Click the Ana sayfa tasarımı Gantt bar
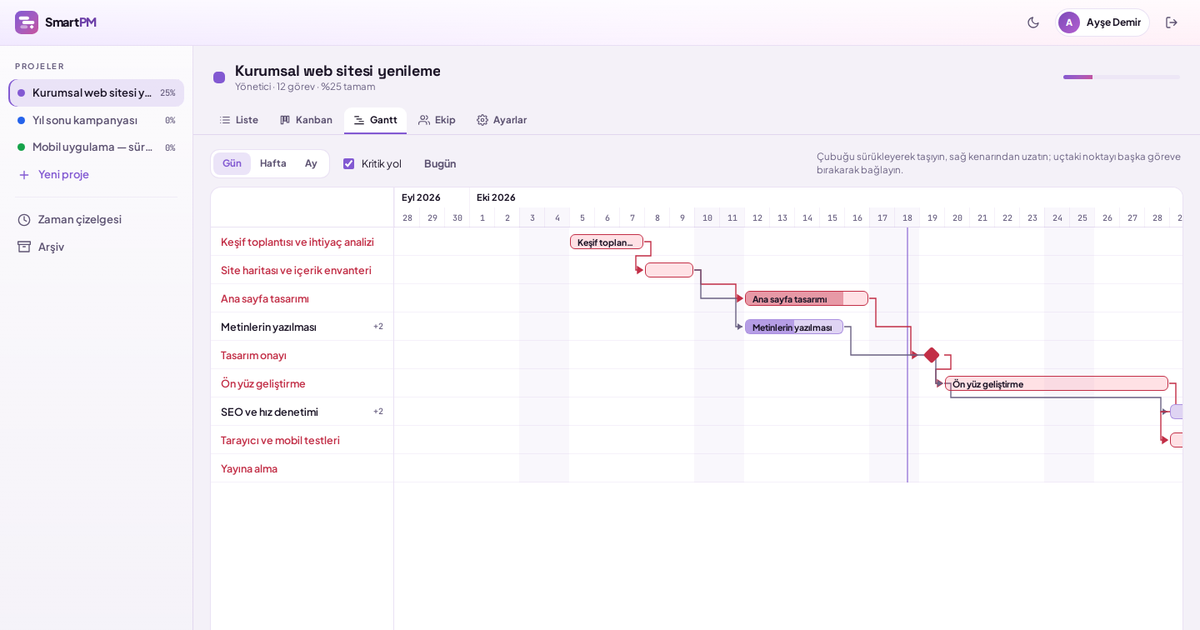The width and height of the screenshot is (1200, 630). pyautogui.click(x=806, y=298)
